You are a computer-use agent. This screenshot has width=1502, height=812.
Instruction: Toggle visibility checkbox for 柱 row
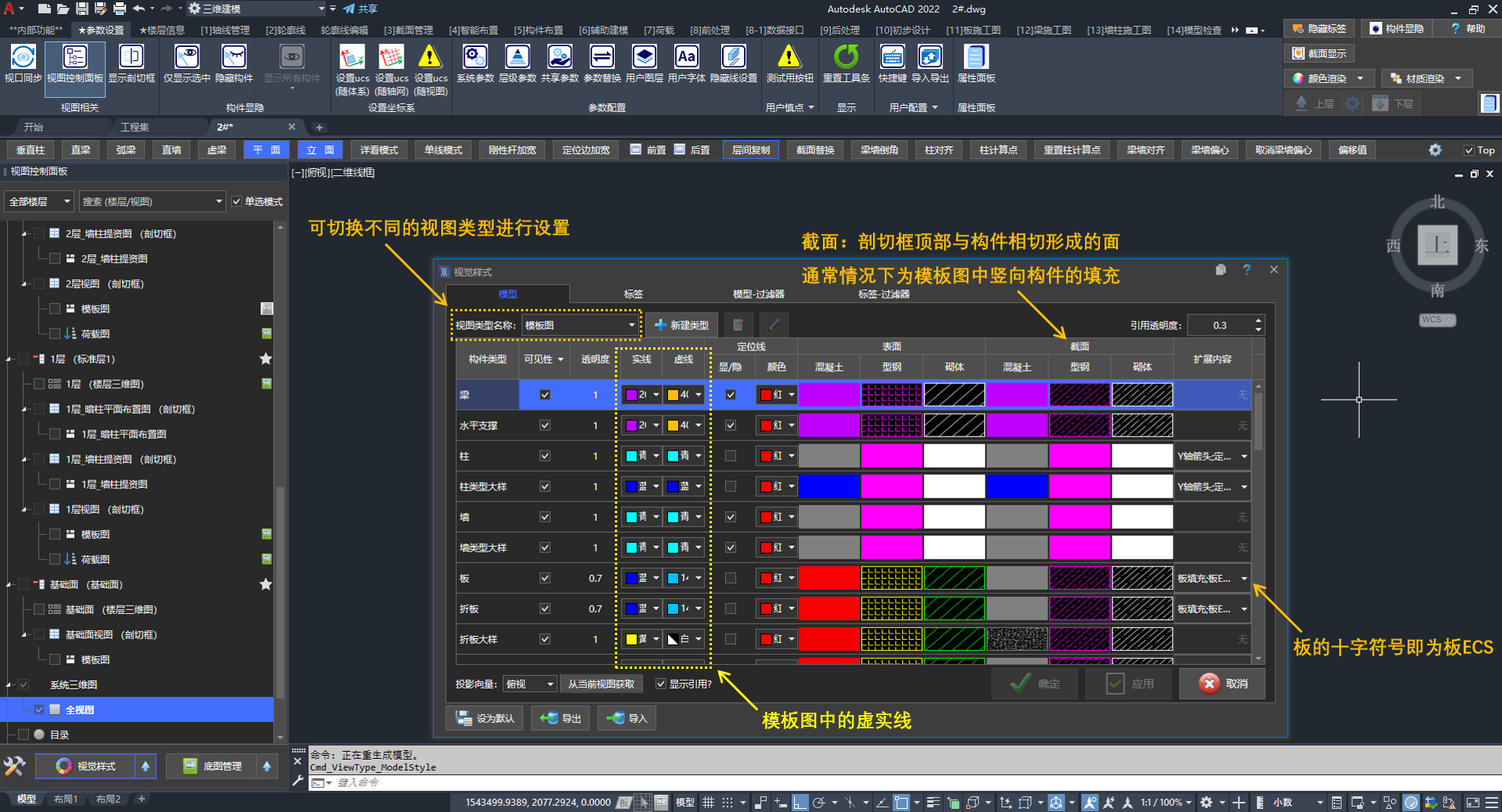click(545, 456)
